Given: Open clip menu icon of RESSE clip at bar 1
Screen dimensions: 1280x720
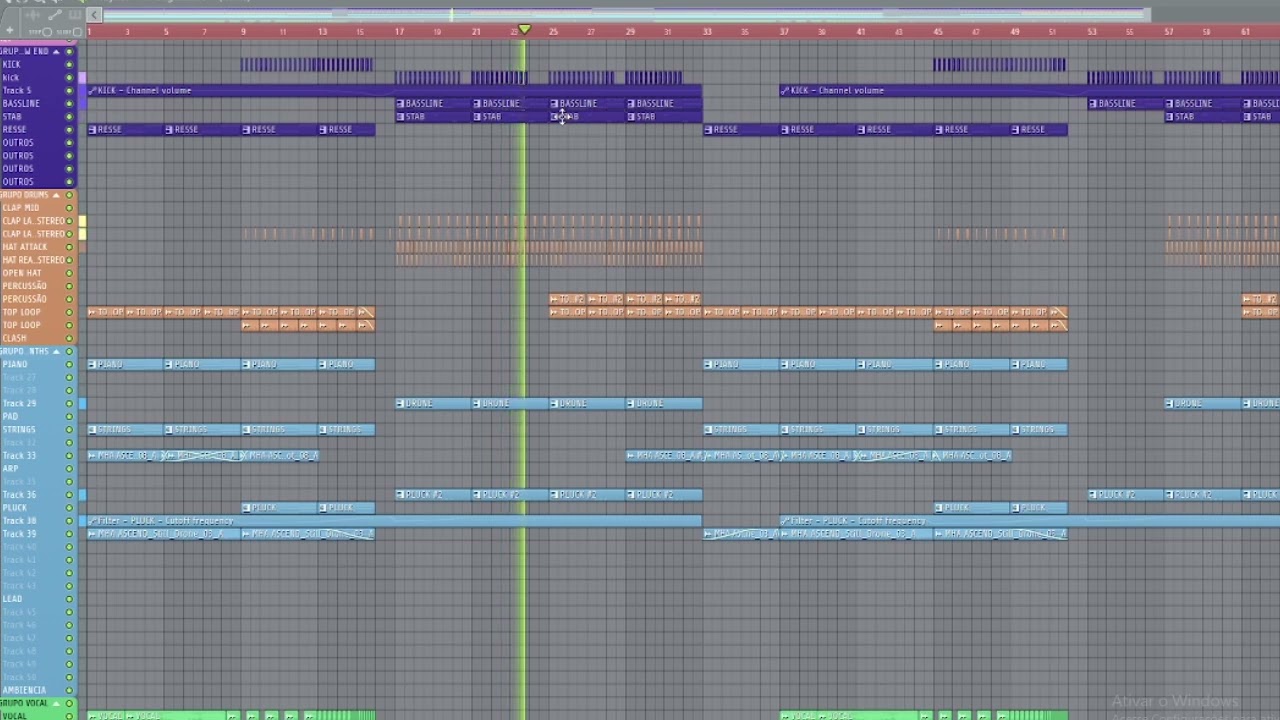Looking at the screenshot, I should pyautogui.click(x=92, y=129).
